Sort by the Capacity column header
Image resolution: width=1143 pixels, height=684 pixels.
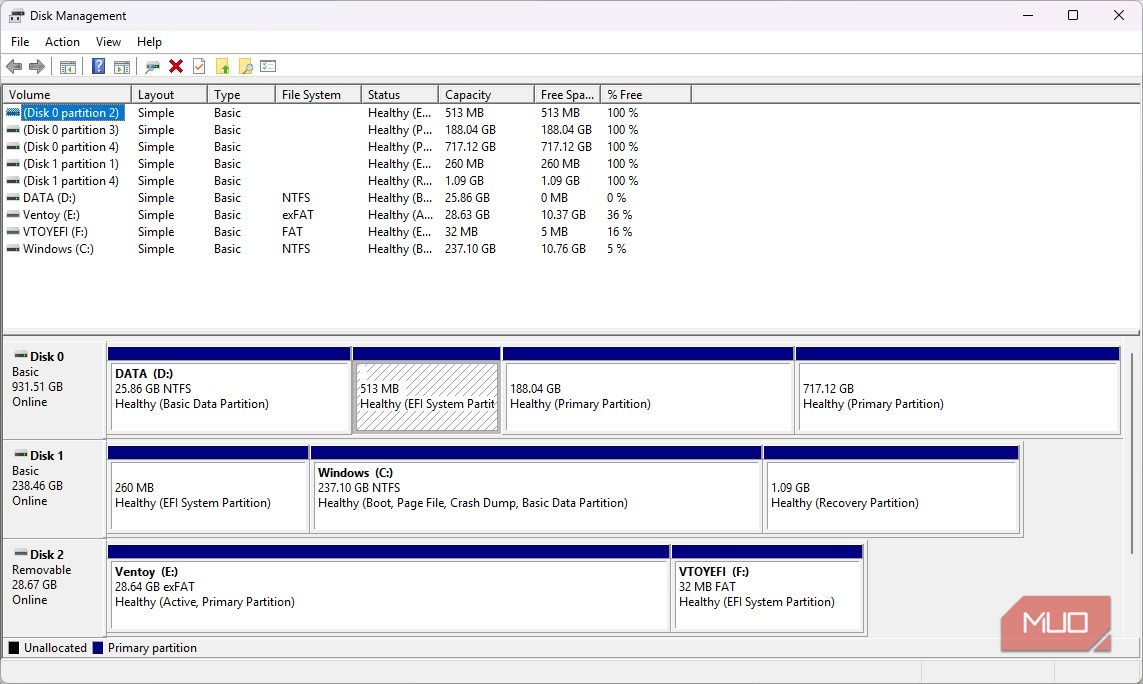coord(486,95)
